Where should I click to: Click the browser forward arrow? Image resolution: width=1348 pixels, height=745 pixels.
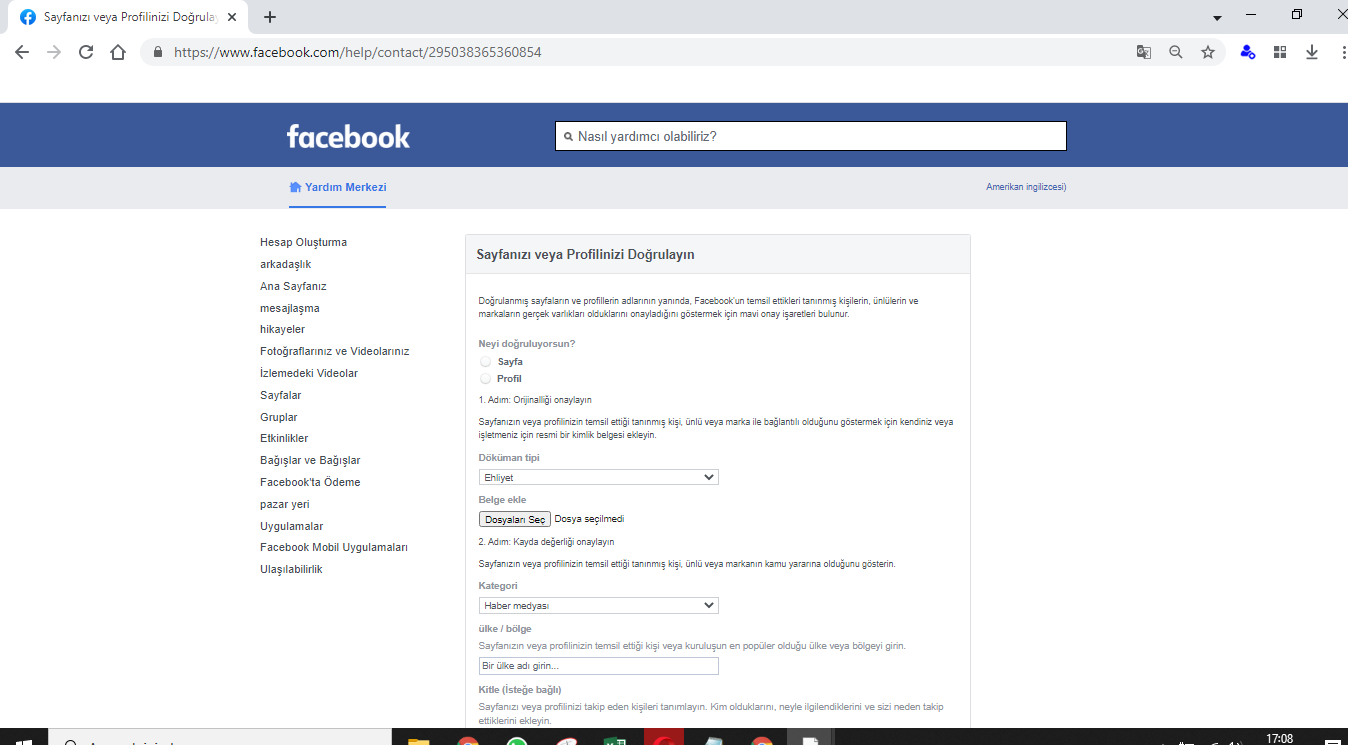pos(54,52)
